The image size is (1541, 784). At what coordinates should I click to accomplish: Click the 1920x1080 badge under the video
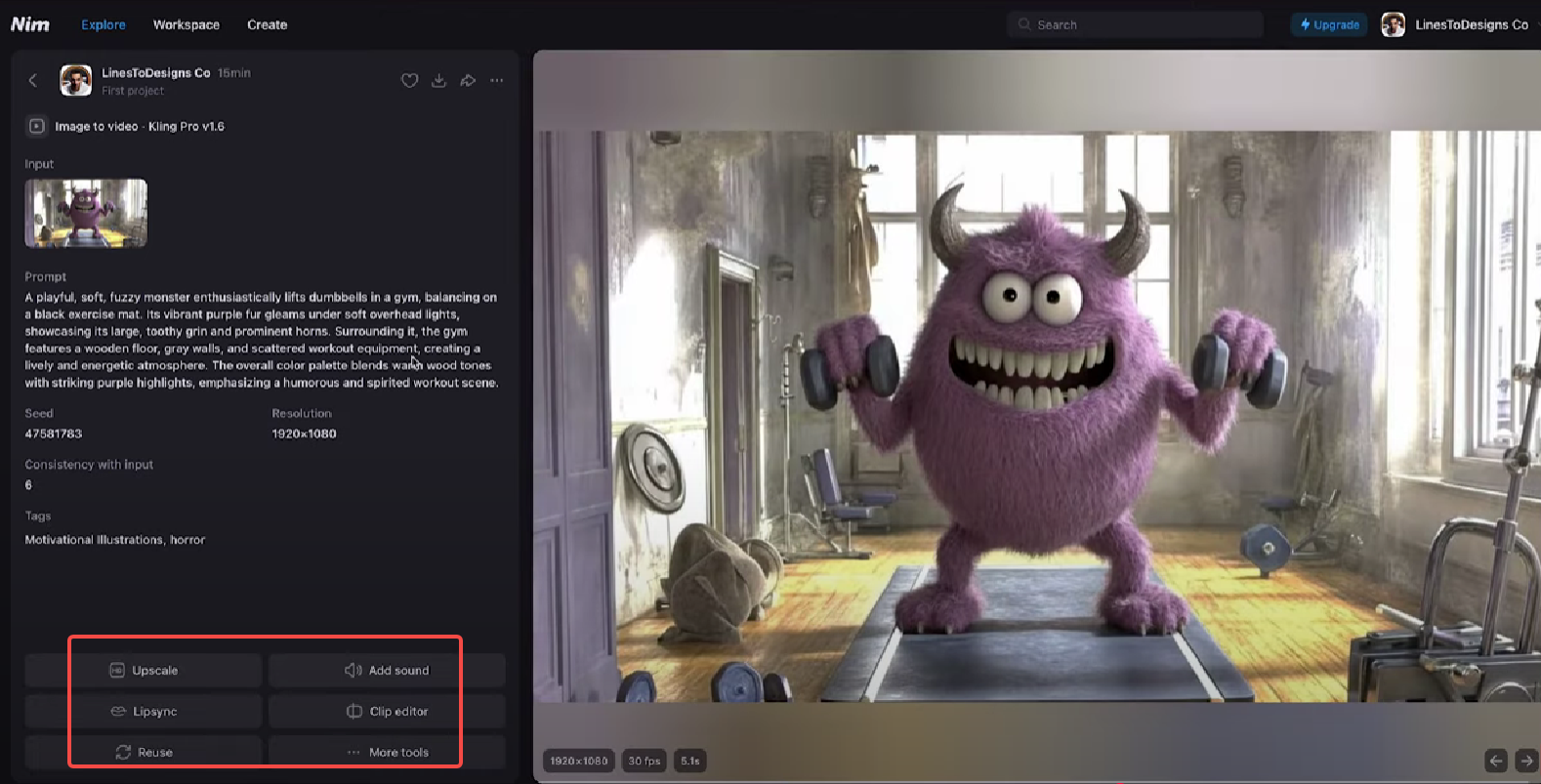click(578, 761)
